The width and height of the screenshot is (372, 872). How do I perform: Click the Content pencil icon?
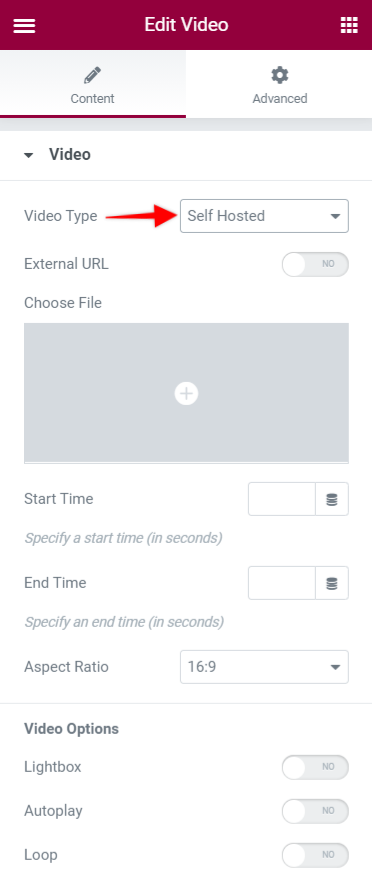point(92,75)
